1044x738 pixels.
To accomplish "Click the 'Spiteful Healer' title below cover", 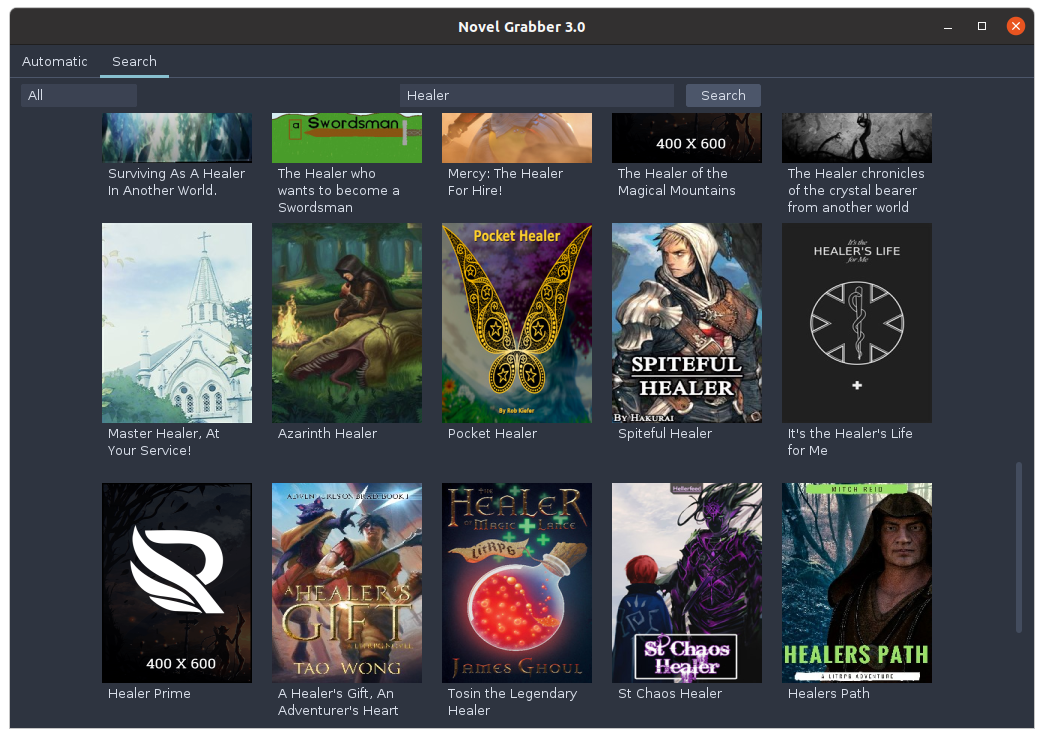I will point(664,434).
